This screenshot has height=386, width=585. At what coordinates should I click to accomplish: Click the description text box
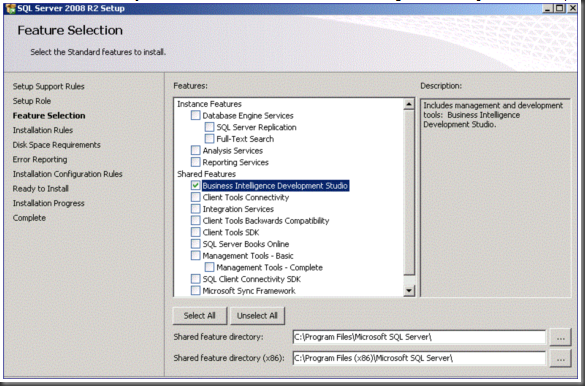(x=495, y=198)
